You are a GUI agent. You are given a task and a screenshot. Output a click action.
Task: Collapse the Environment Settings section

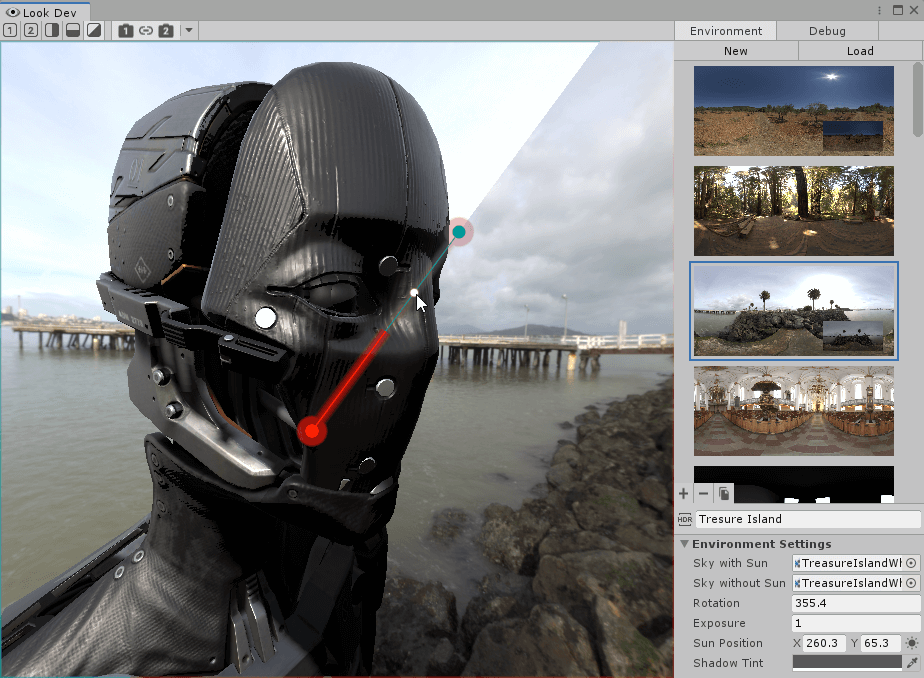[685, 544]
